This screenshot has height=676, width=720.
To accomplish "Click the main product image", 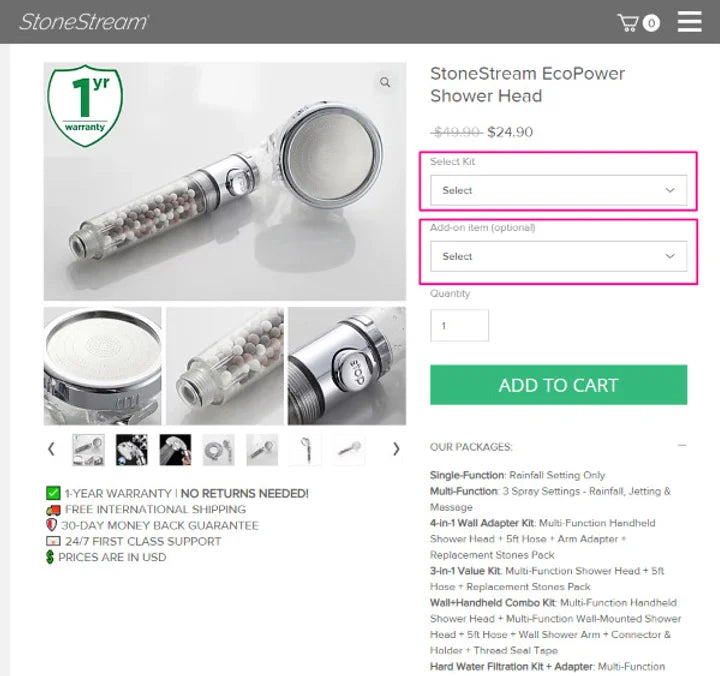I will pyautogui.click(x=225, y=181).
